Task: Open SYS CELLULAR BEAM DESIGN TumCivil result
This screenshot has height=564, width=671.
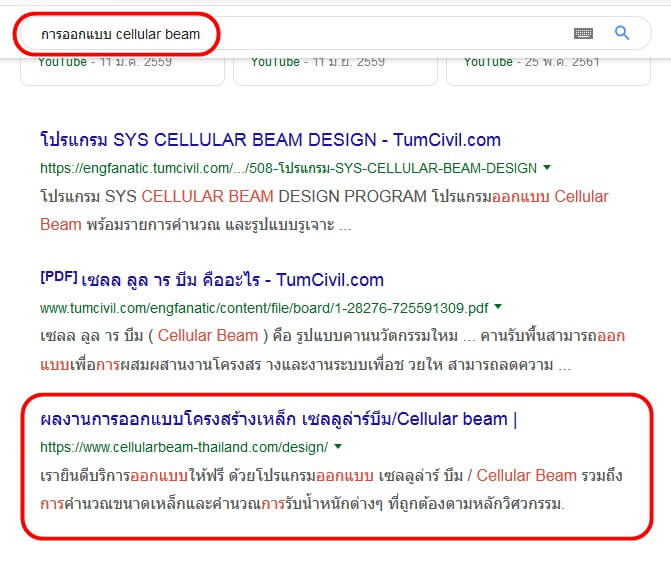Action: pyautogui.click(x=270, y=140)
